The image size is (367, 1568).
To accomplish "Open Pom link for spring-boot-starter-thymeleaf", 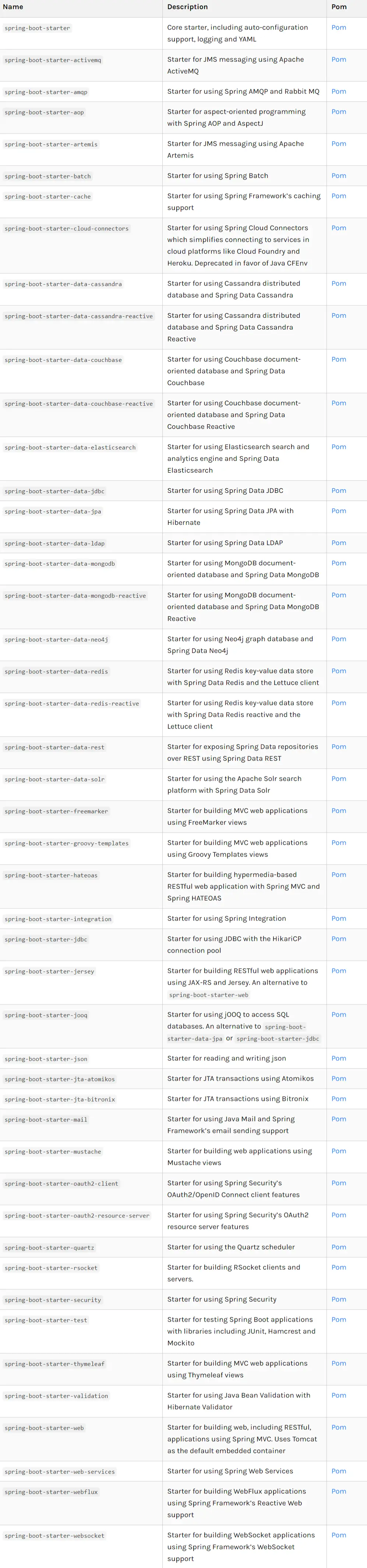I will (x=338, y=1364).
